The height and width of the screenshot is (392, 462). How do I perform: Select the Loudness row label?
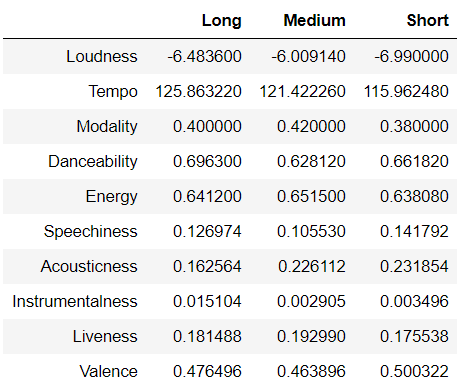tap(102, 56)
